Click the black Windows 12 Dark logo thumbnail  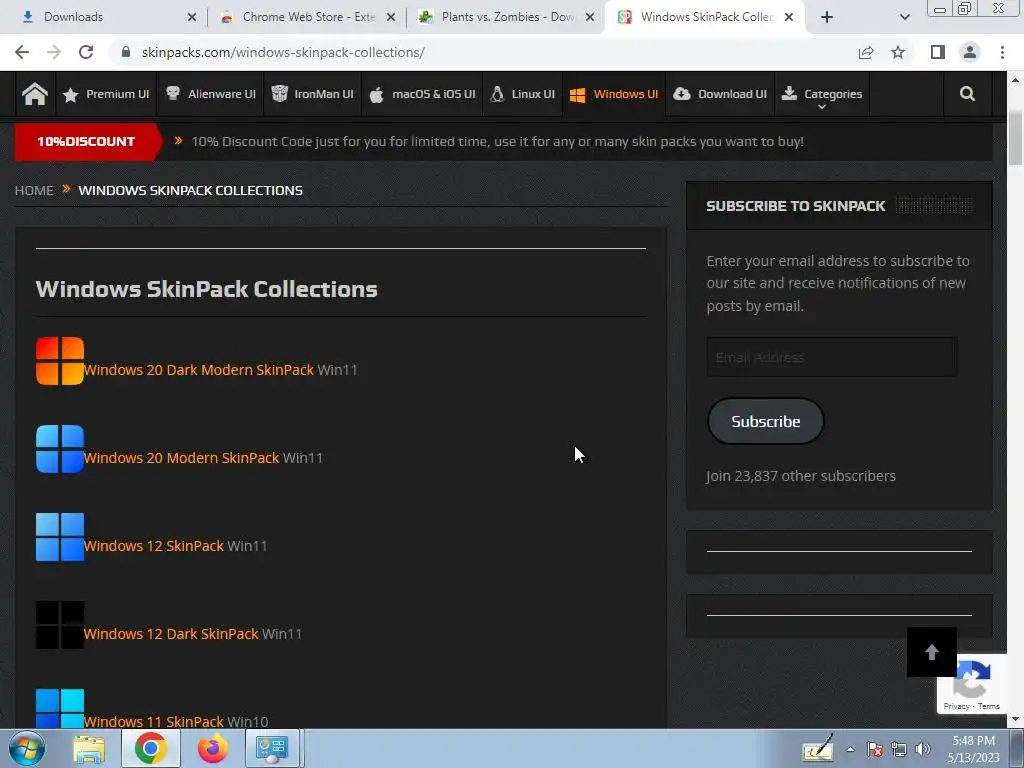tap(60, 625)
